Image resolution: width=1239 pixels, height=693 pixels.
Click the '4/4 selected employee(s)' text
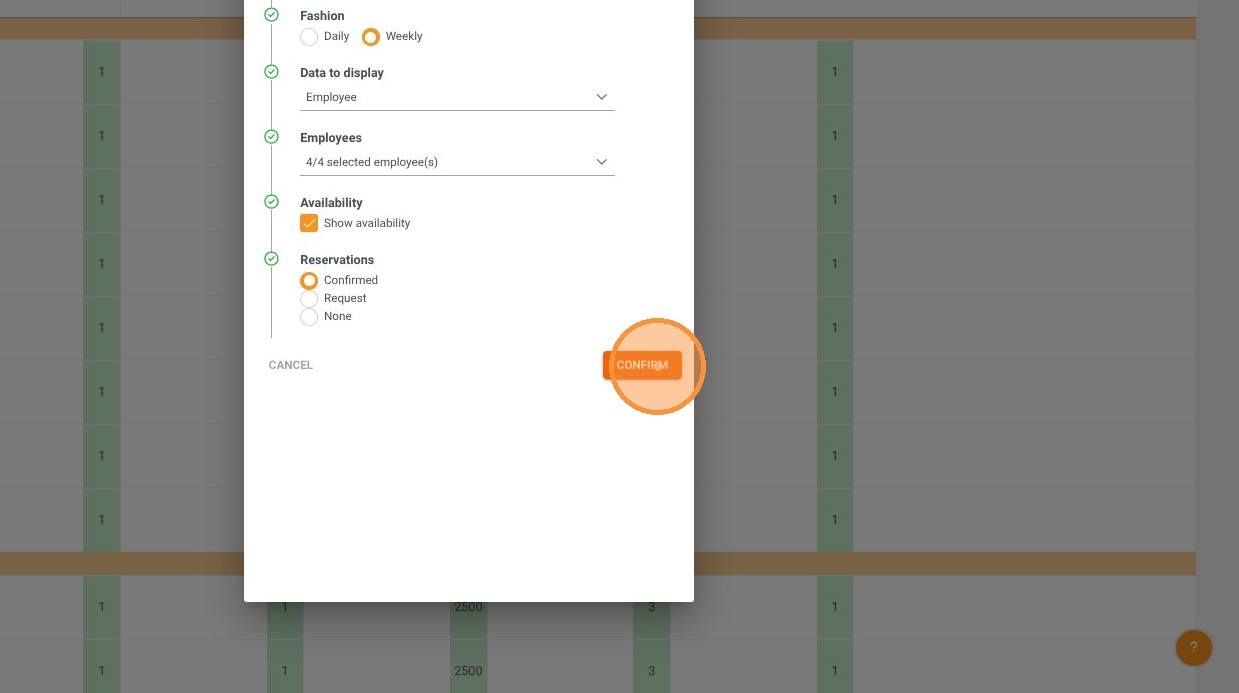click(x=372, y=162)
